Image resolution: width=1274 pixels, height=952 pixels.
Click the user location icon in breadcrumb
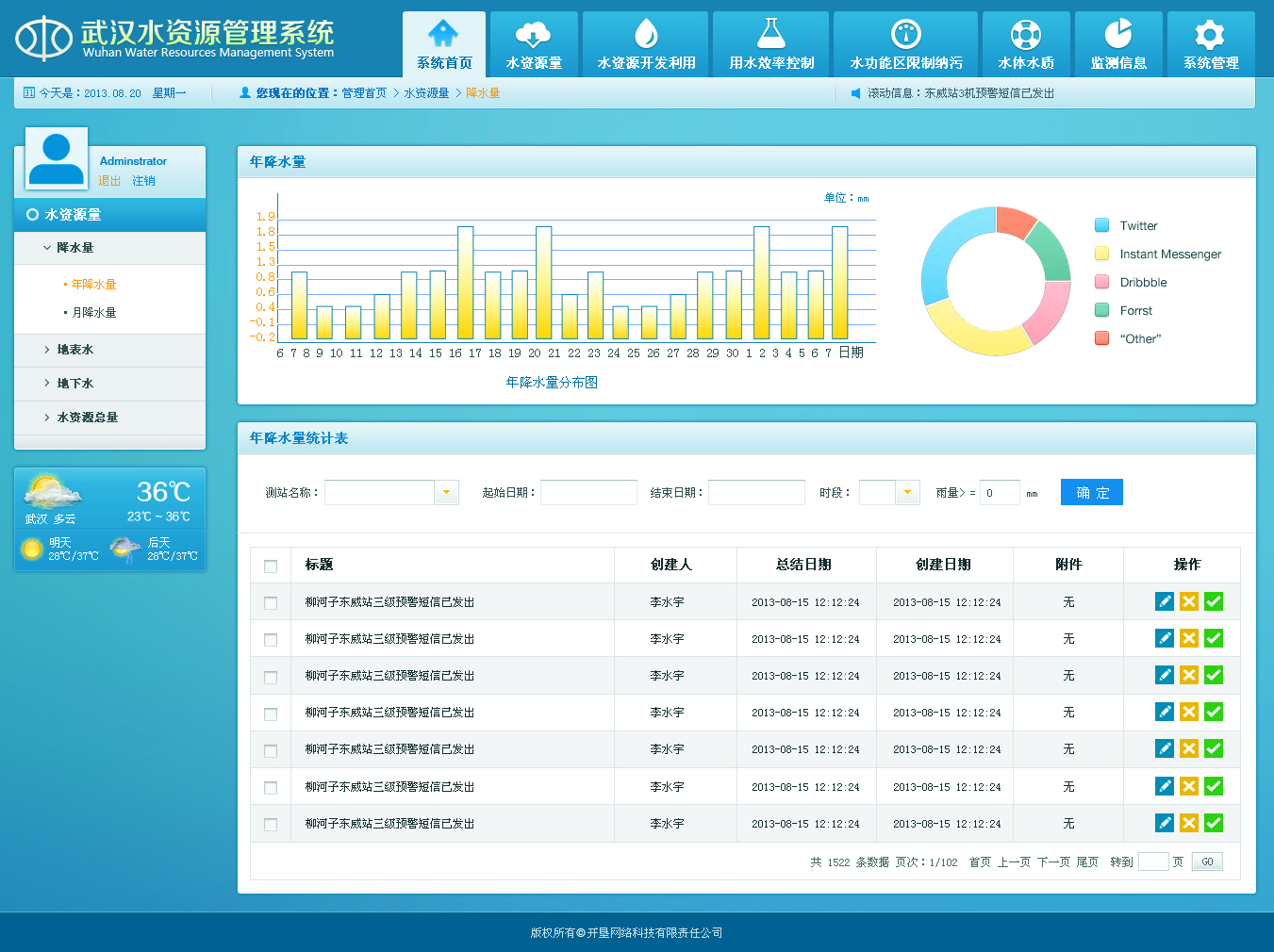[x=245, y=92]
